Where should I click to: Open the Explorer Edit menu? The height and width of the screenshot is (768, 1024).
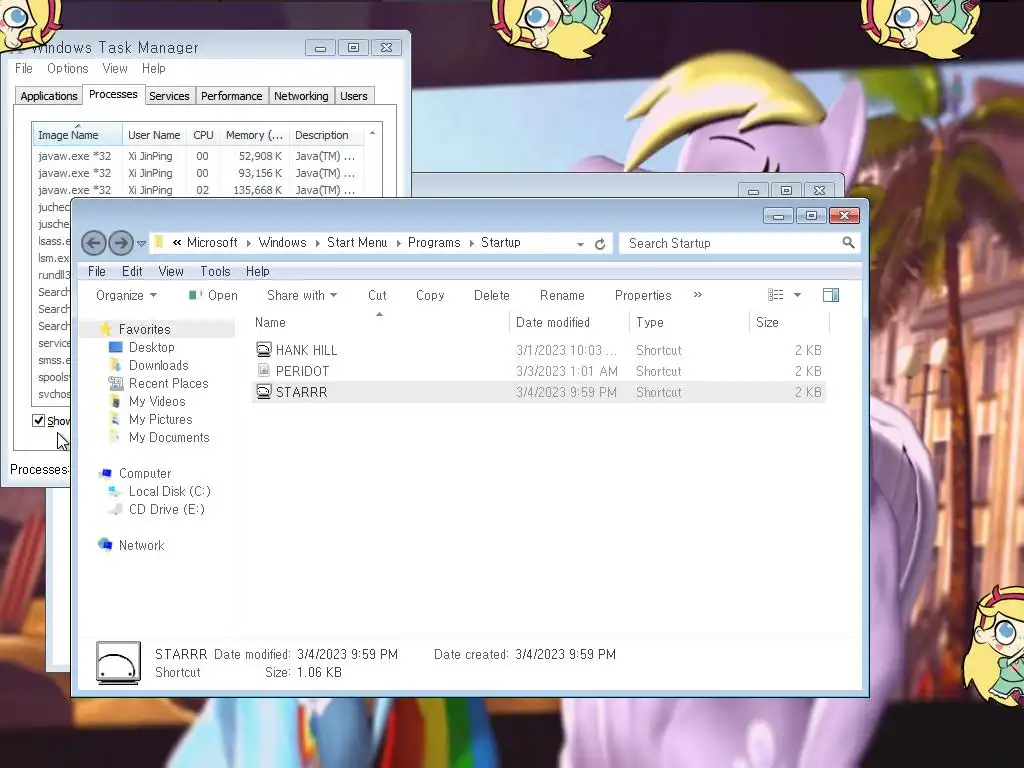coord(132,271)
